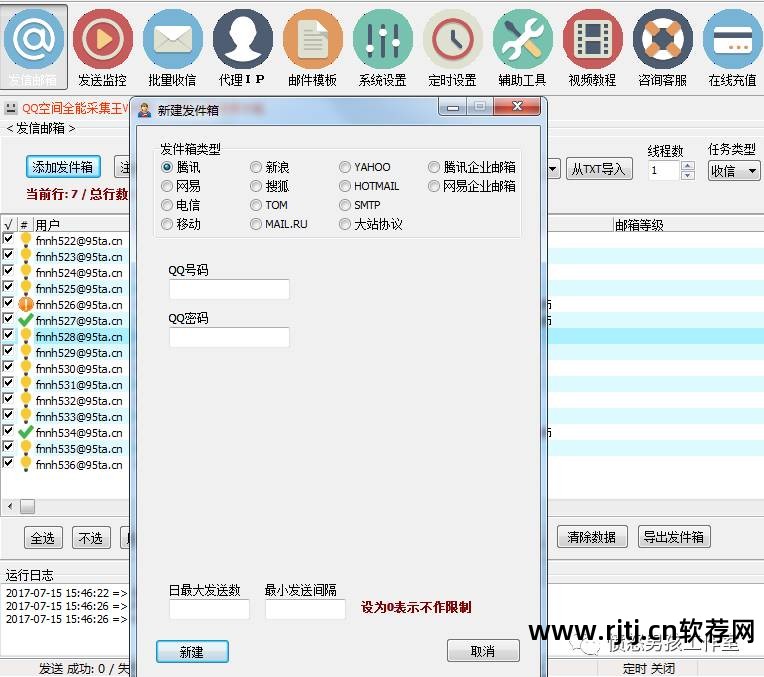This screenshot has height=677, width=764.
Task: Click the green checkmark icon for fnnh534@95ta.cn
Action: (25, 432)
